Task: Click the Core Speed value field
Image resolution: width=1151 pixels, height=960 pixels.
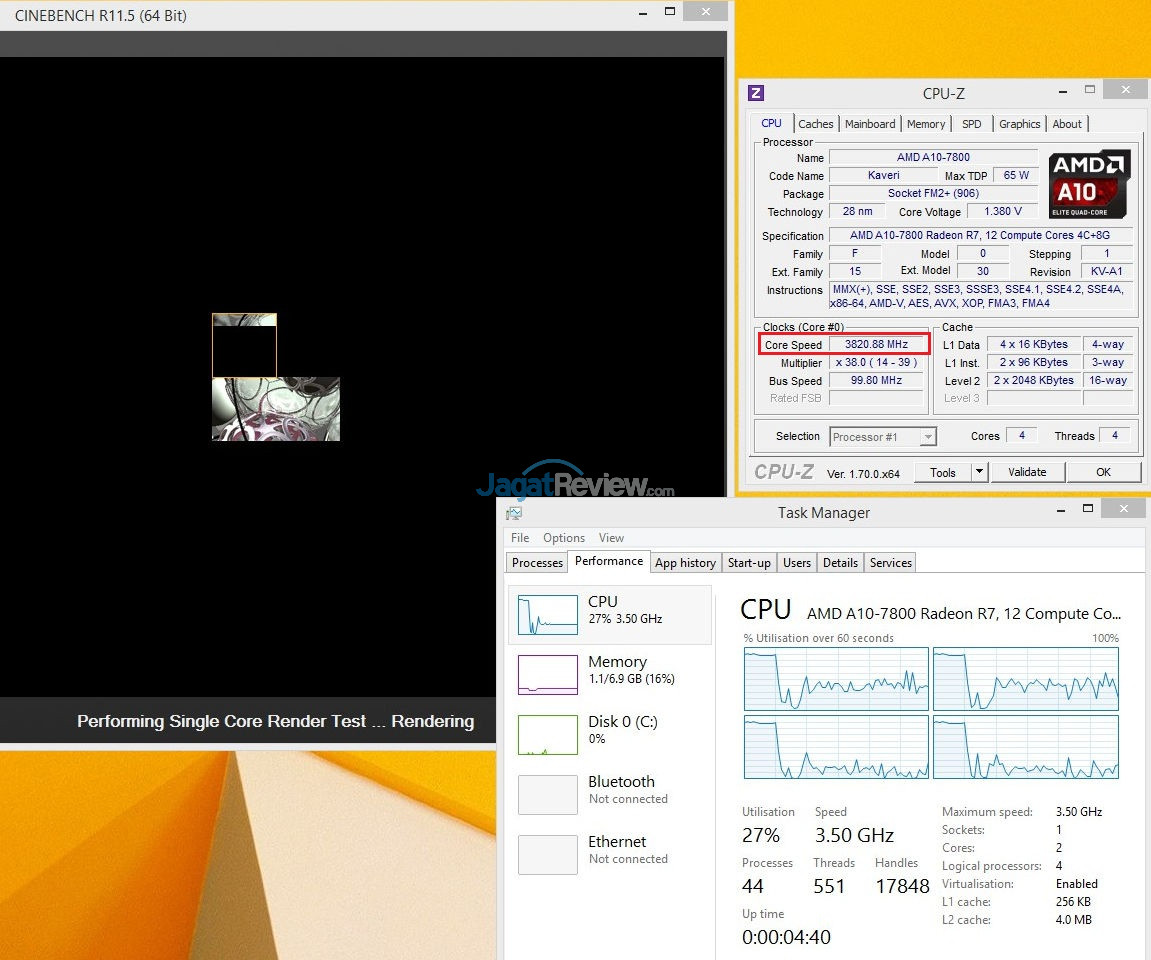Action: click(x=876, y=345)
